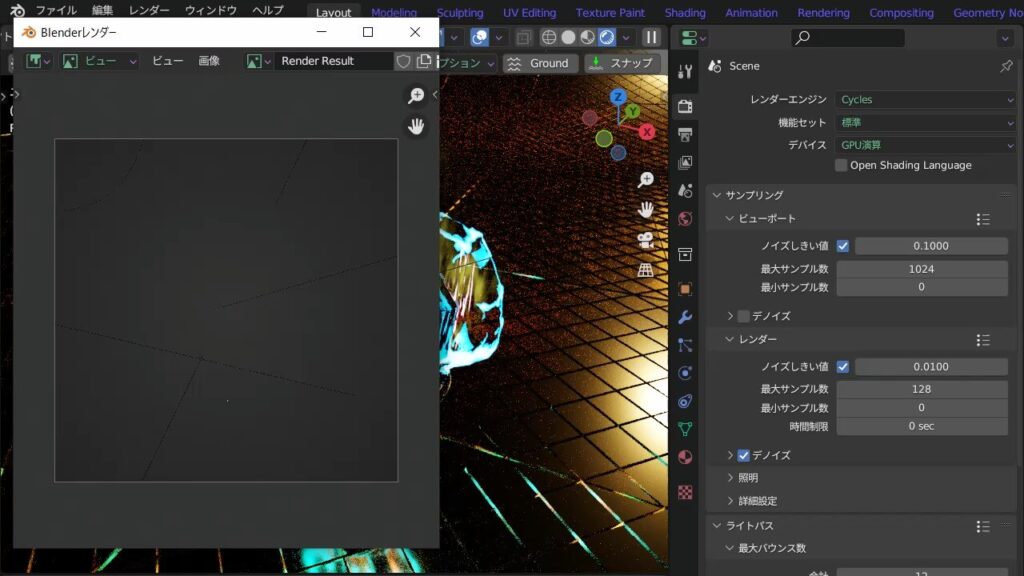
Task: Open the Window (ウィンドウ) menu
Action: click(x=210, y=10)
